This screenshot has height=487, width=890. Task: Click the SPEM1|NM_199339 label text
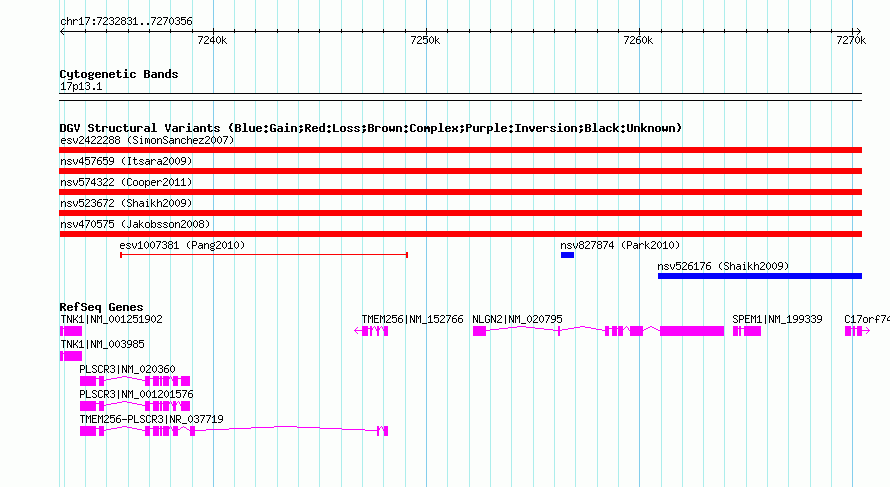pyautogui.click(x=778, y=319)
